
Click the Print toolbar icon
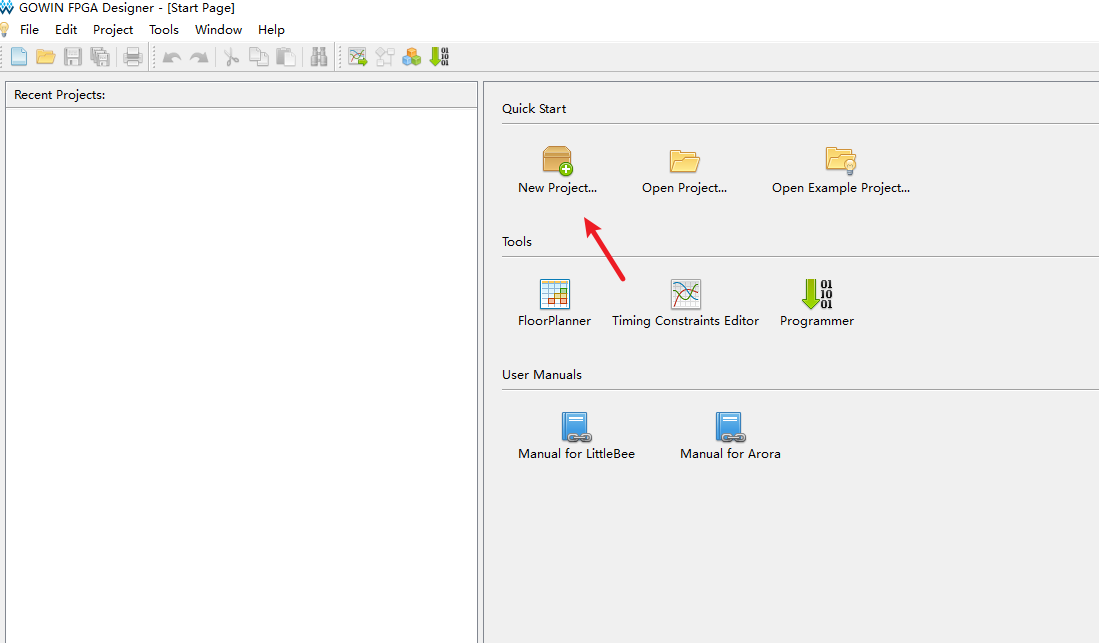click(132, 57)
